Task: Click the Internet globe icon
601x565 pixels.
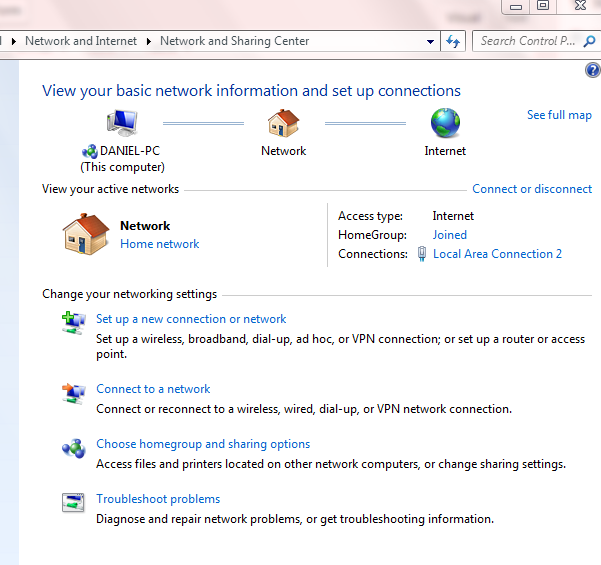Action: coord(445,124)
